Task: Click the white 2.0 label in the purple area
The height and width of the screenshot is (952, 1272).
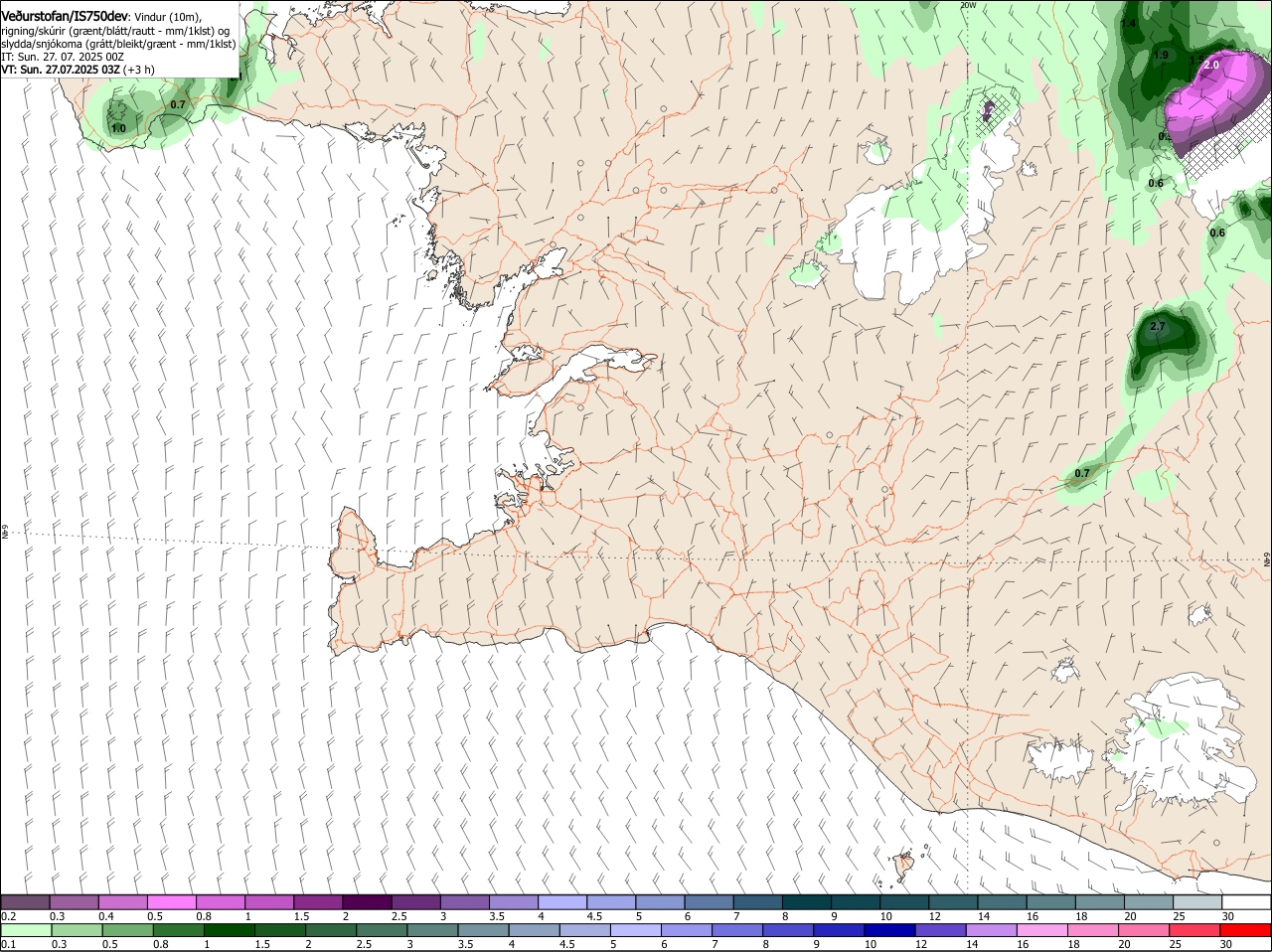Action: pyautogui.click(x=1211, y=65)
